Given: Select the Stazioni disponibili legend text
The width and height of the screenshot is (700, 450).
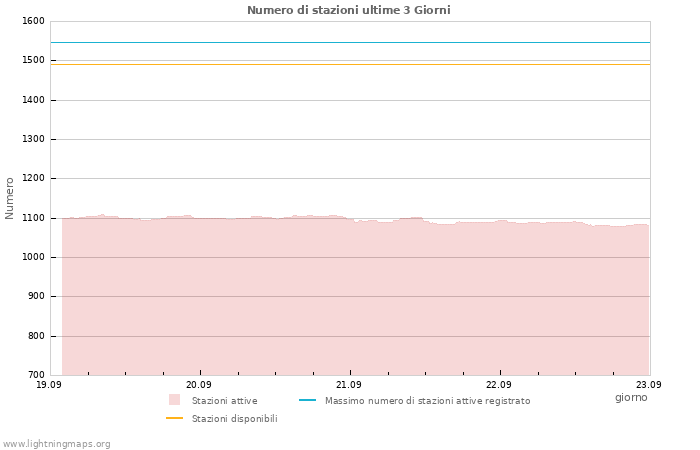Looking at the screenshot, I should [x=235, y=419].
